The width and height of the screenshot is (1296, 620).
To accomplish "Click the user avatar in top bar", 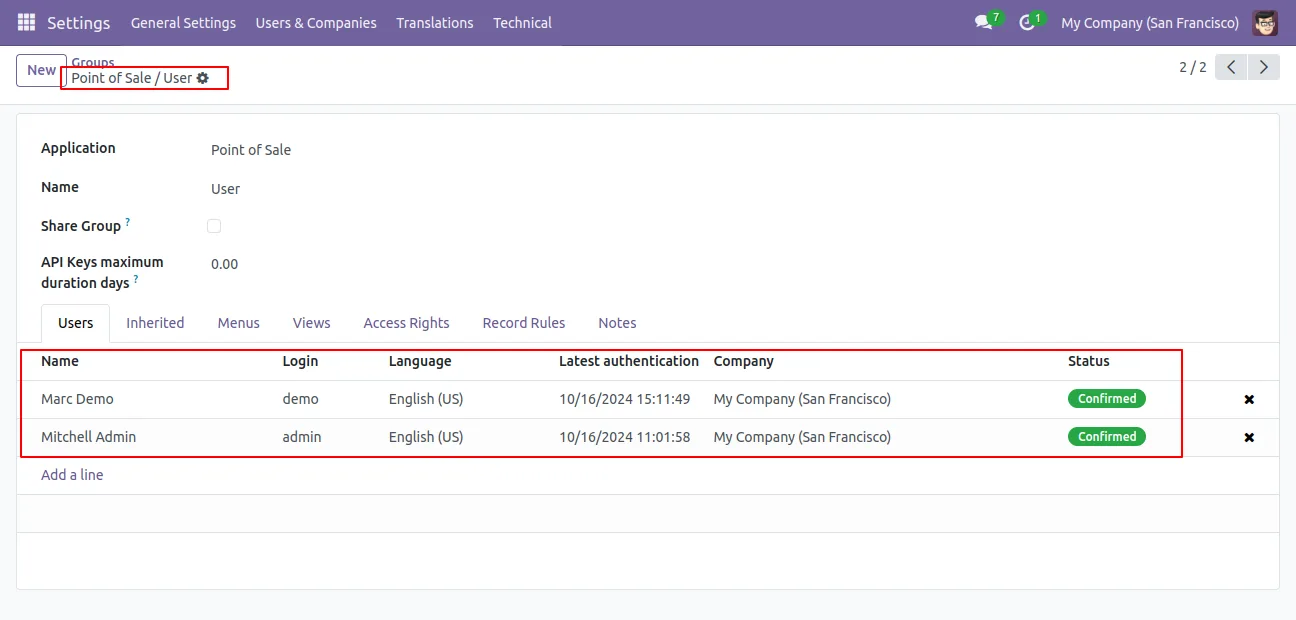I will click(x=1265, y=22).
